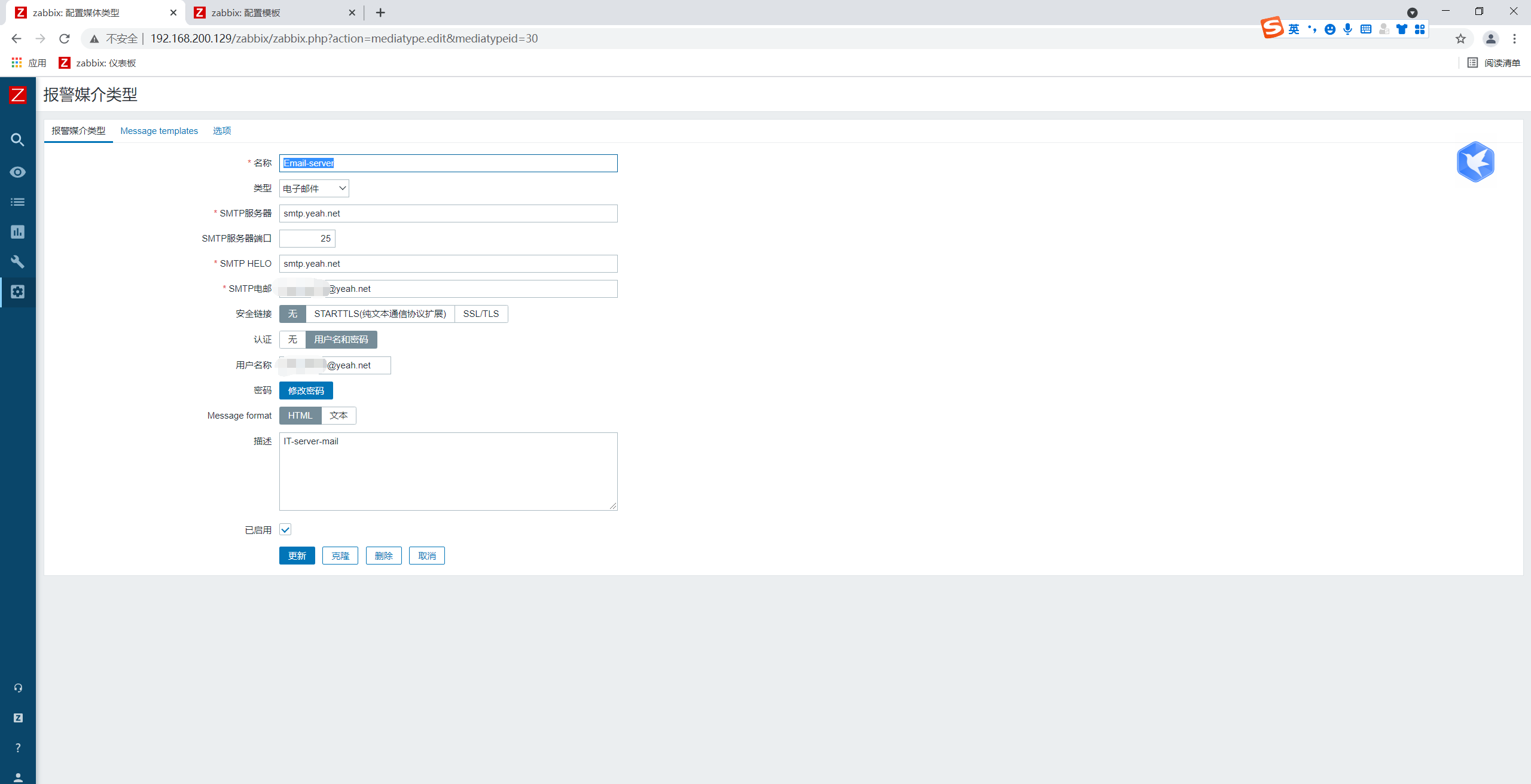Bookmark this page with star icon

pyautogui.click(x=1460, y=39)
